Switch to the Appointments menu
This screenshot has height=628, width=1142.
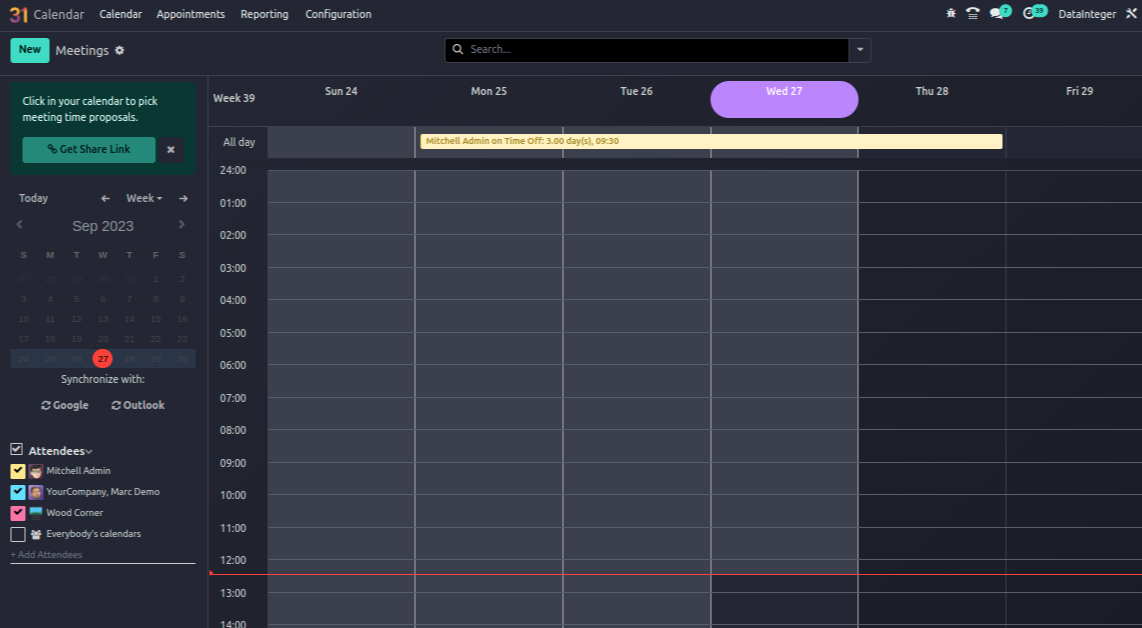190,14
